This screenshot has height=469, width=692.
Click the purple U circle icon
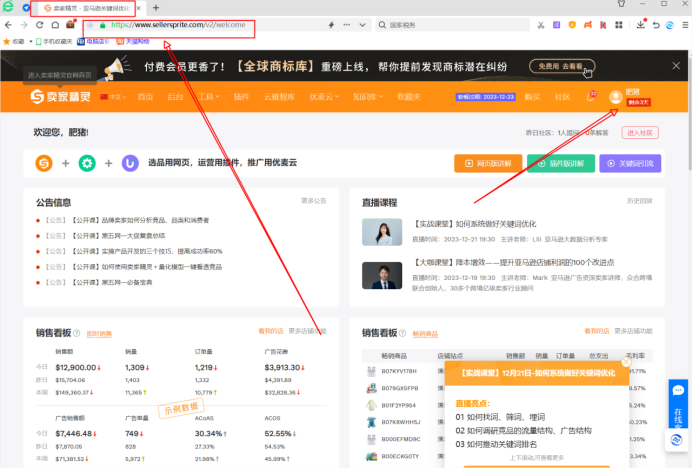pyautogui.click(x=130, y=163)
